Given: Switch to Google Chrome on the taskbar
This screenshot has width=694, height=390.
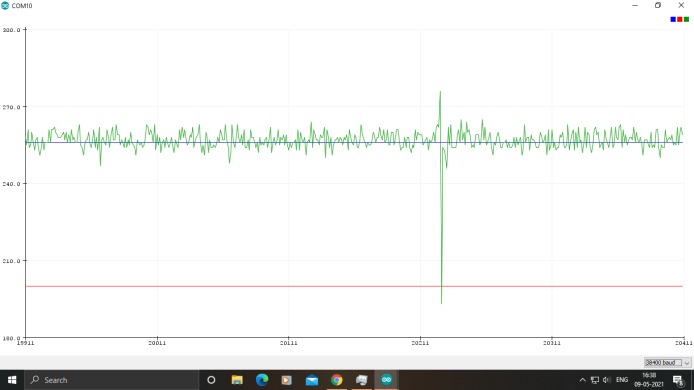Looking at the screenshot, I should pyautogui.click(x=336, y=380).
